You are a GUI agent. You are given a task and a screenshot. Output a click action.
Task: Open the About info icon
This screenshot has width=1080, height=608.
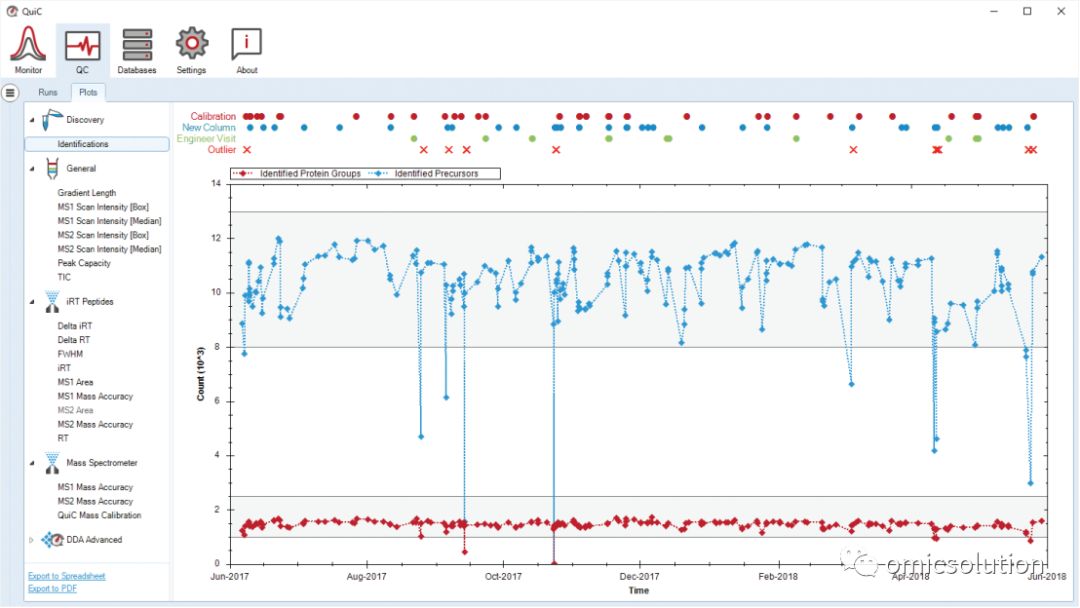point(247,44)
